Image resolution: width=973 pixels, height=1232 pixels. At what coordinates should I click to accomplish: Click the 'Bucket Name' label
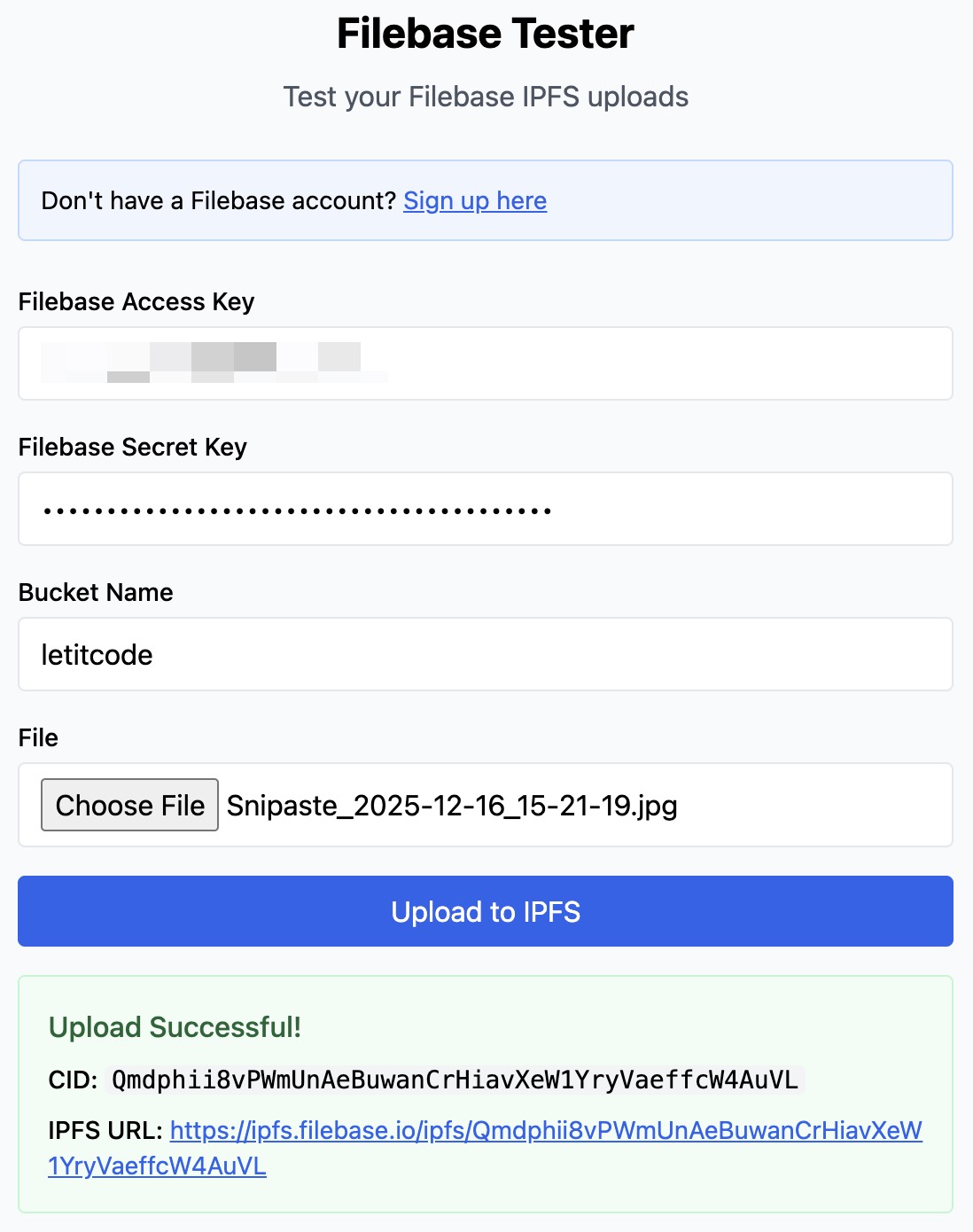point(96,593)
